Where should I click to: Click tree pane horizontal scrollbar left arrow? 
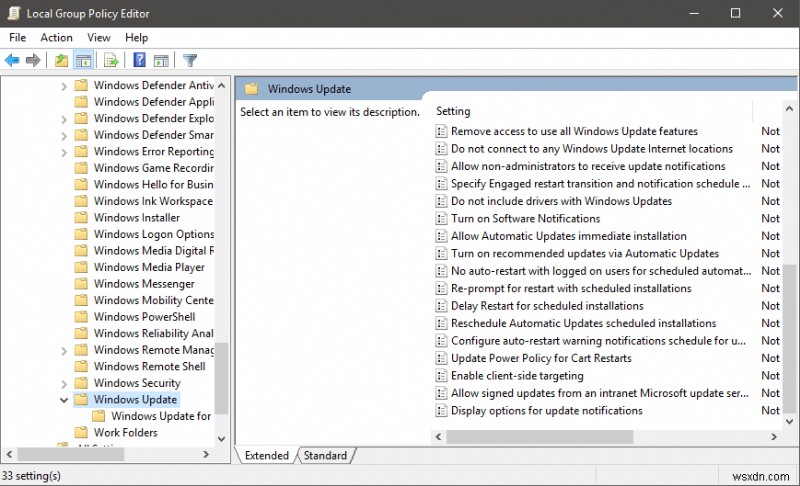(x=9, y=454)
